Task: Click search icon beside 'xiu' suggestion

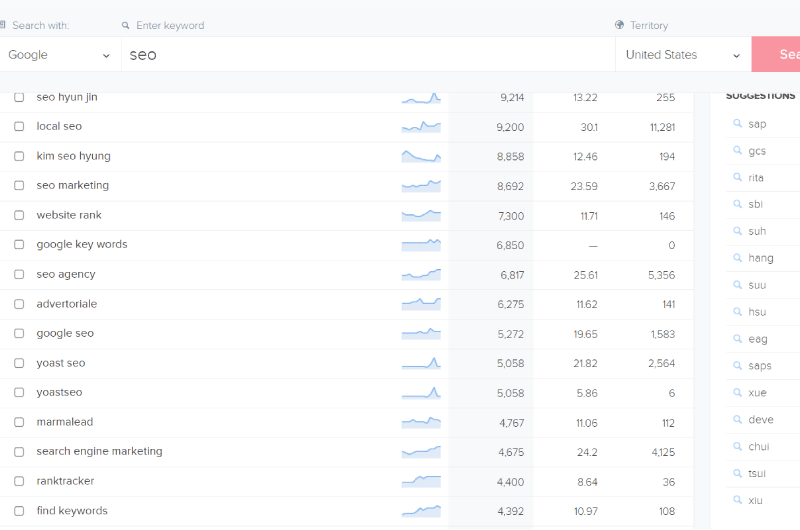Action: click(737, 500)
